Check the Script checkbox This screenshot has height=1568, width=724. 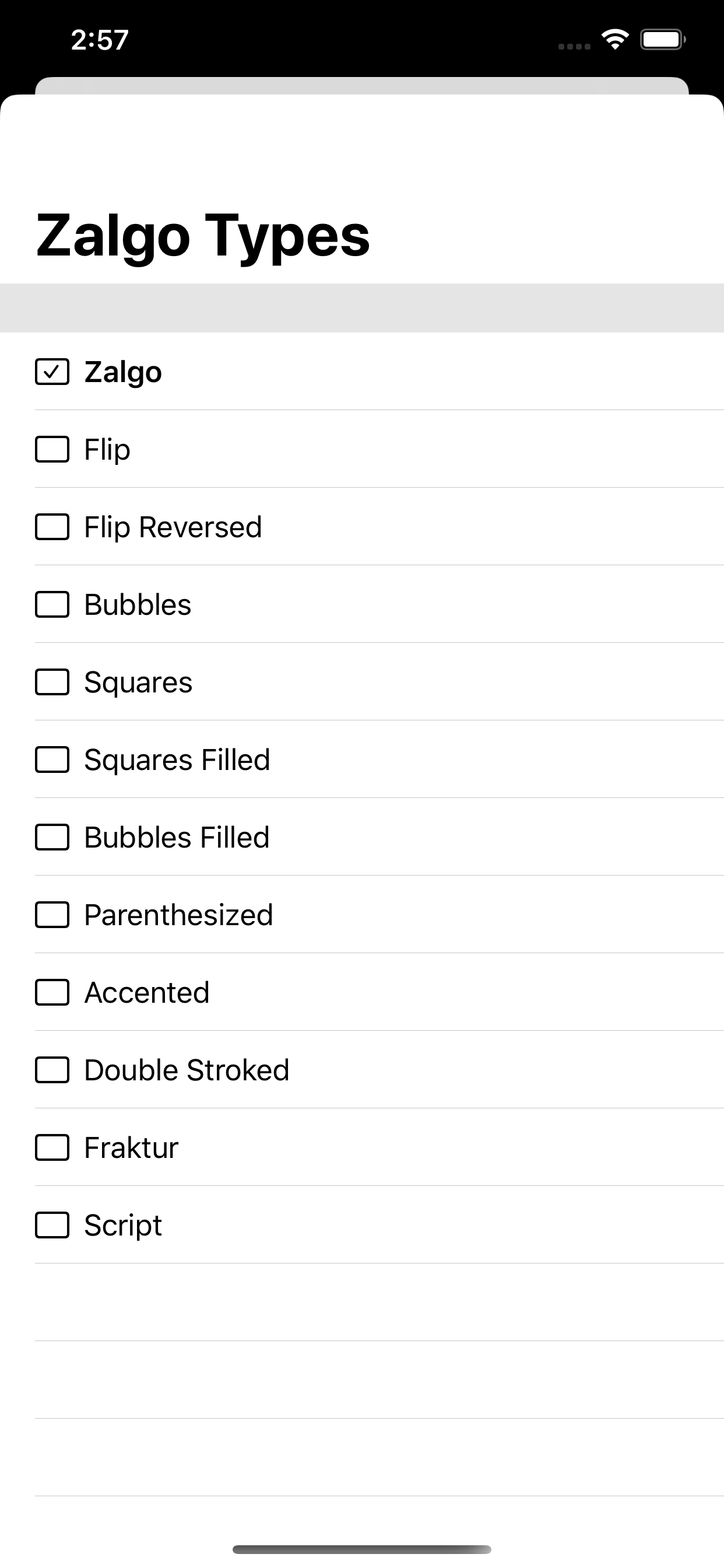52,1224
